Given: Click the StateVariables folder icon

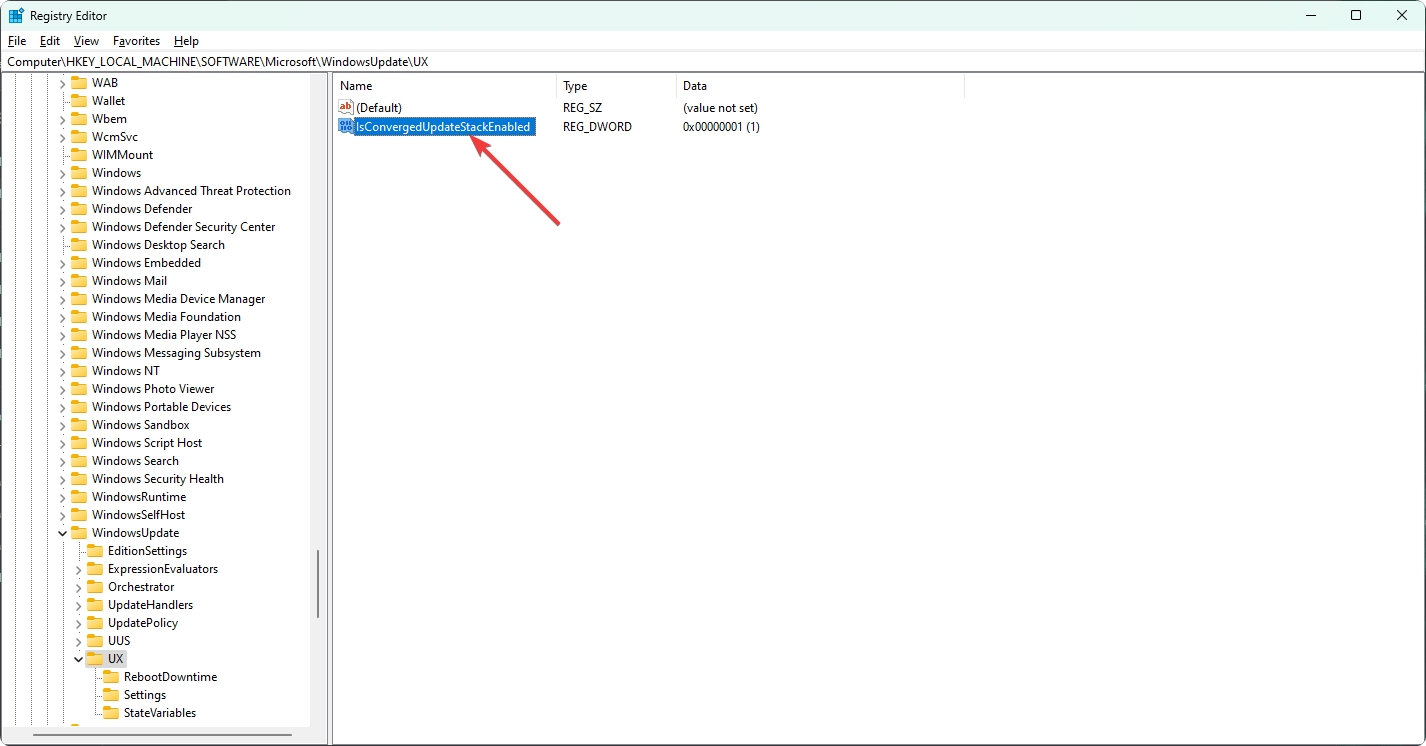Looking at the screenshot, I should click(x=111, y=713).
